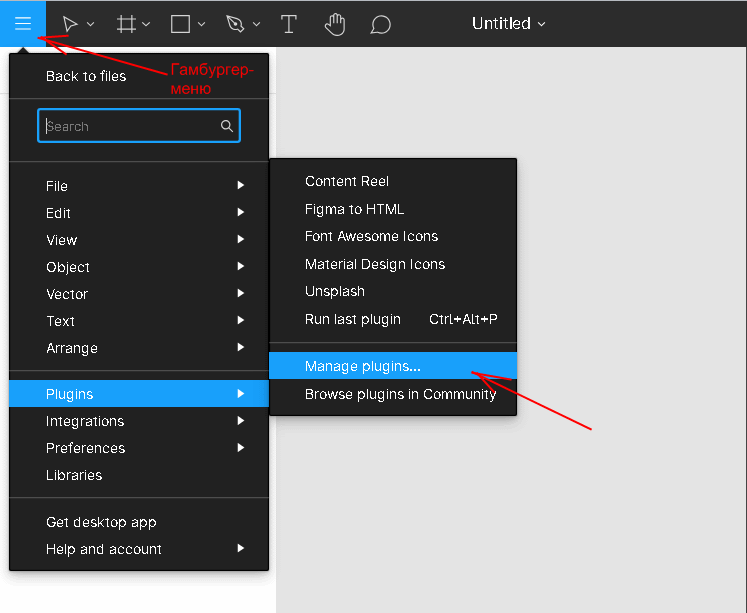The image size is (747, 613).
Task: Select the Hand tool icon
Action: tap(335, 24)
